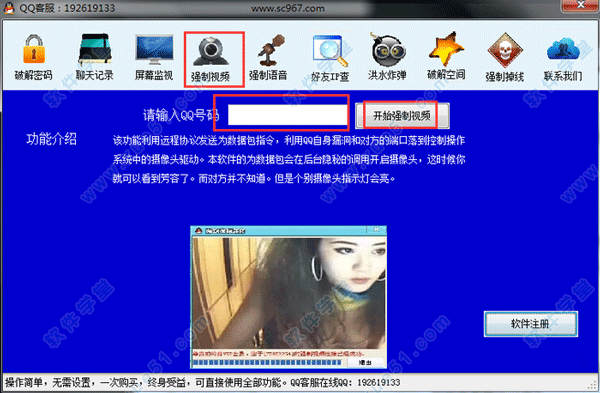This screenshot has width=600, height=393.
Task: Click the progress bar in video preview
Action: coord(267,362)
